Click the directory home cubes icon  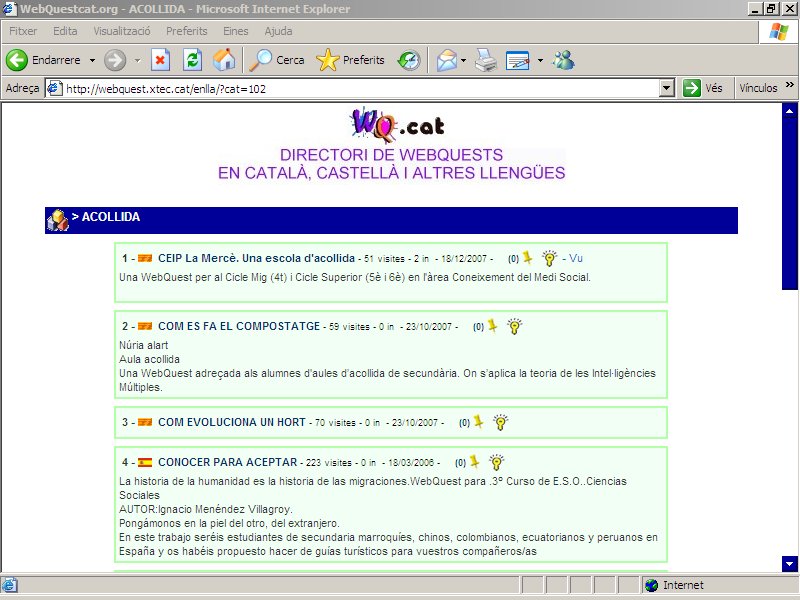58,220
